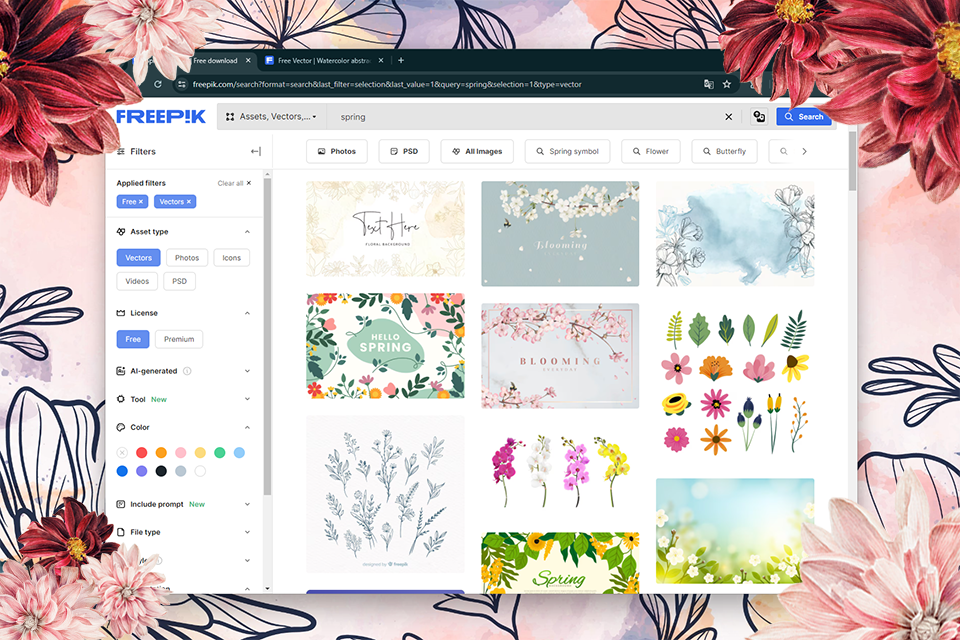This screenshot has height=640, width=960.
Task: Pick the red color swatch
Action: click(x=141, y=453)
